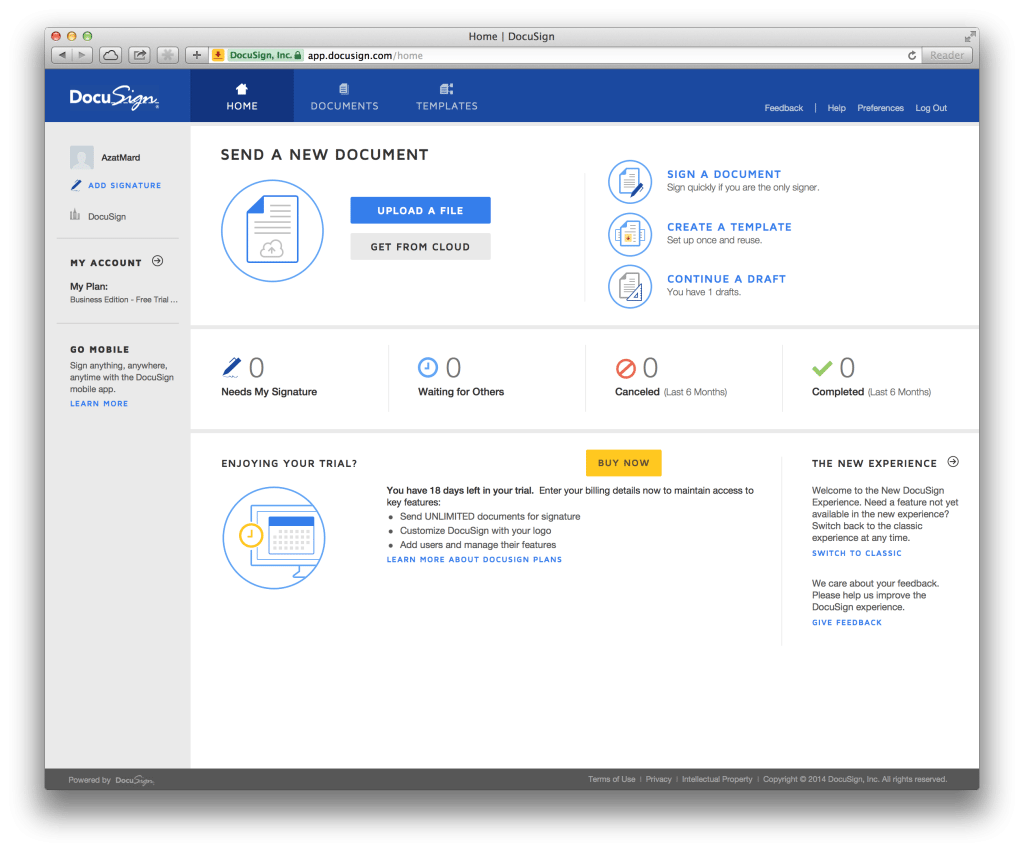Viewport: 1024px width, 852px height.
Task: Open My Account arrow icon
Action: point(157,261)
